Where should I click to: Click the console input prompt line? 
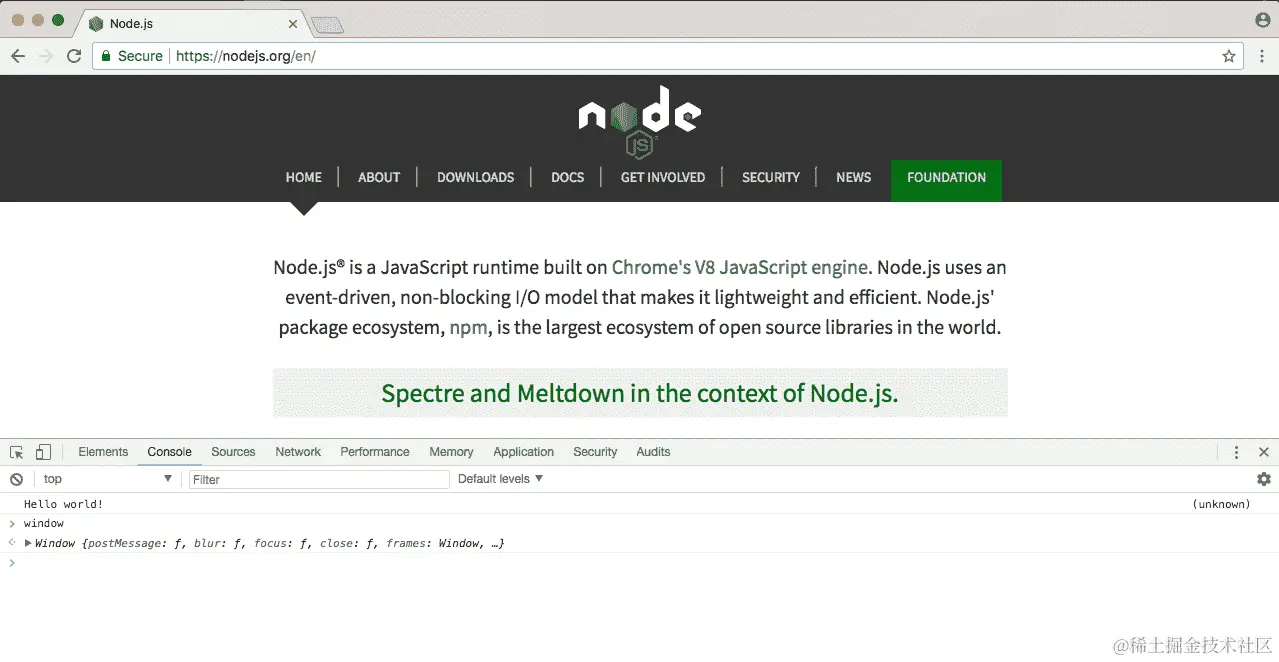pyautogui.click(x=640, y=563)
